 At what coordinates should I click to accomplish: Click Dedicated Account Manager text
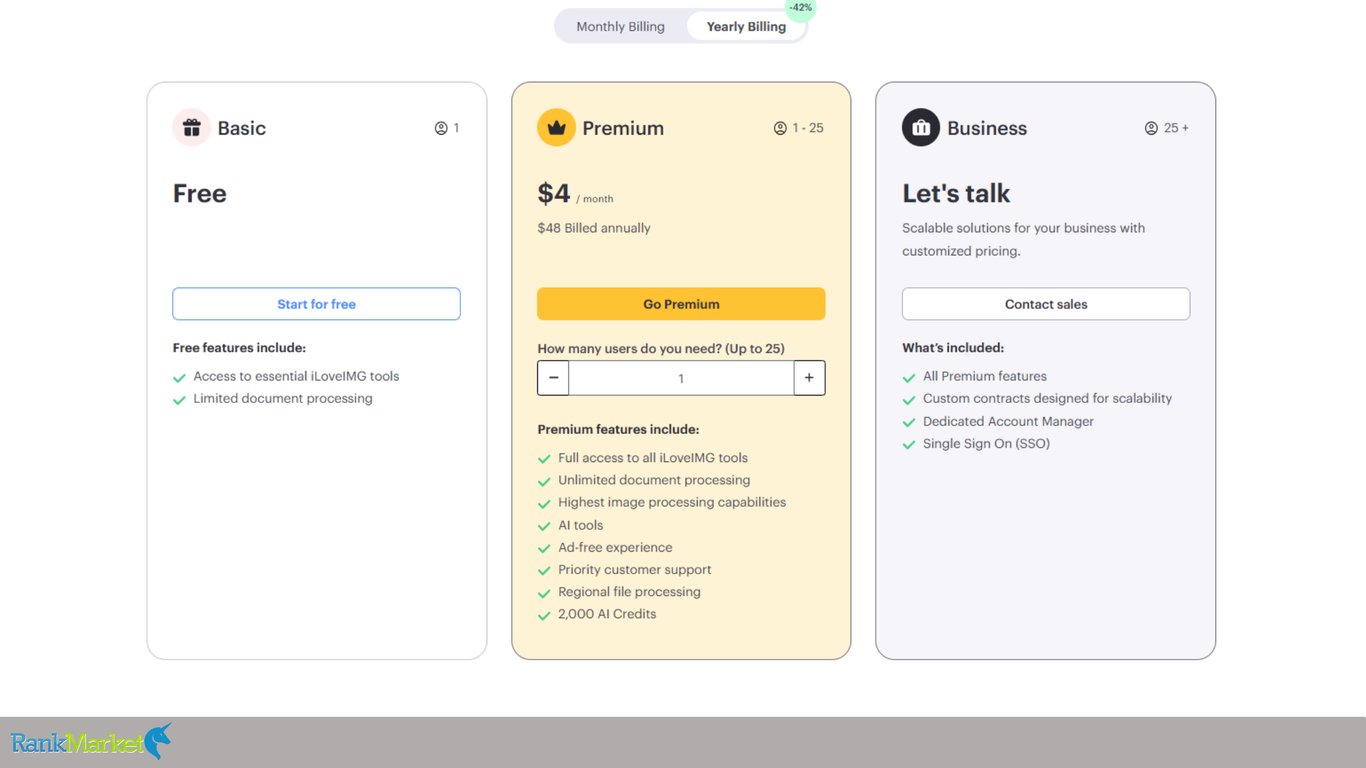tap(1008, 422)
